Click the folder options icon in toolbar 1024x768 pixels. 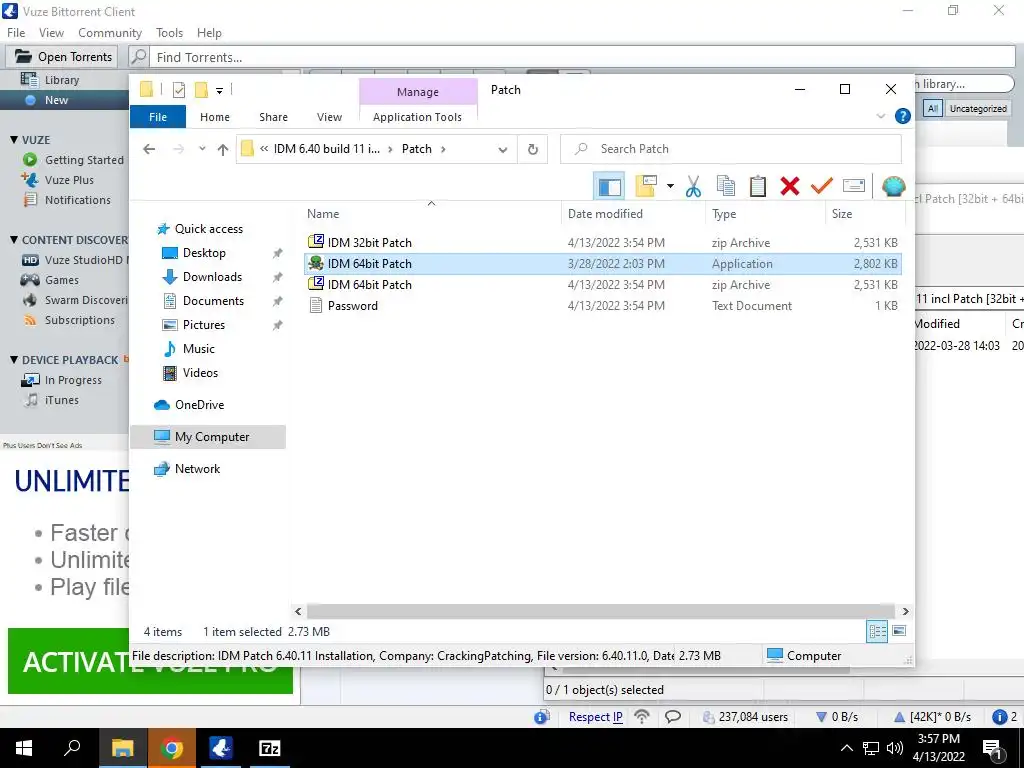coord(646,186)
